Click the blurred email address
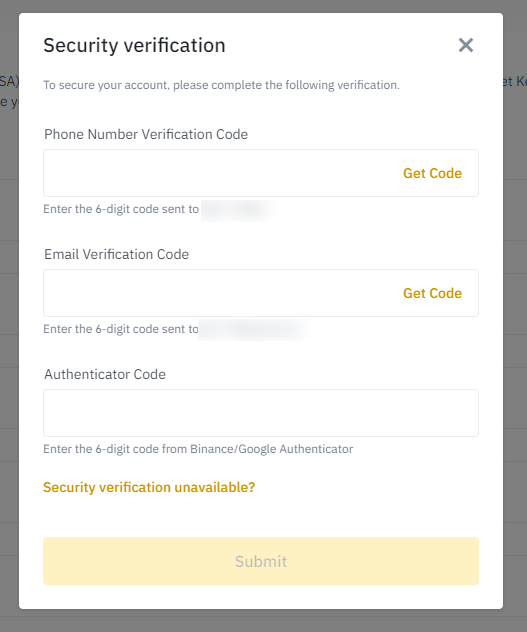 click(254, 330)
